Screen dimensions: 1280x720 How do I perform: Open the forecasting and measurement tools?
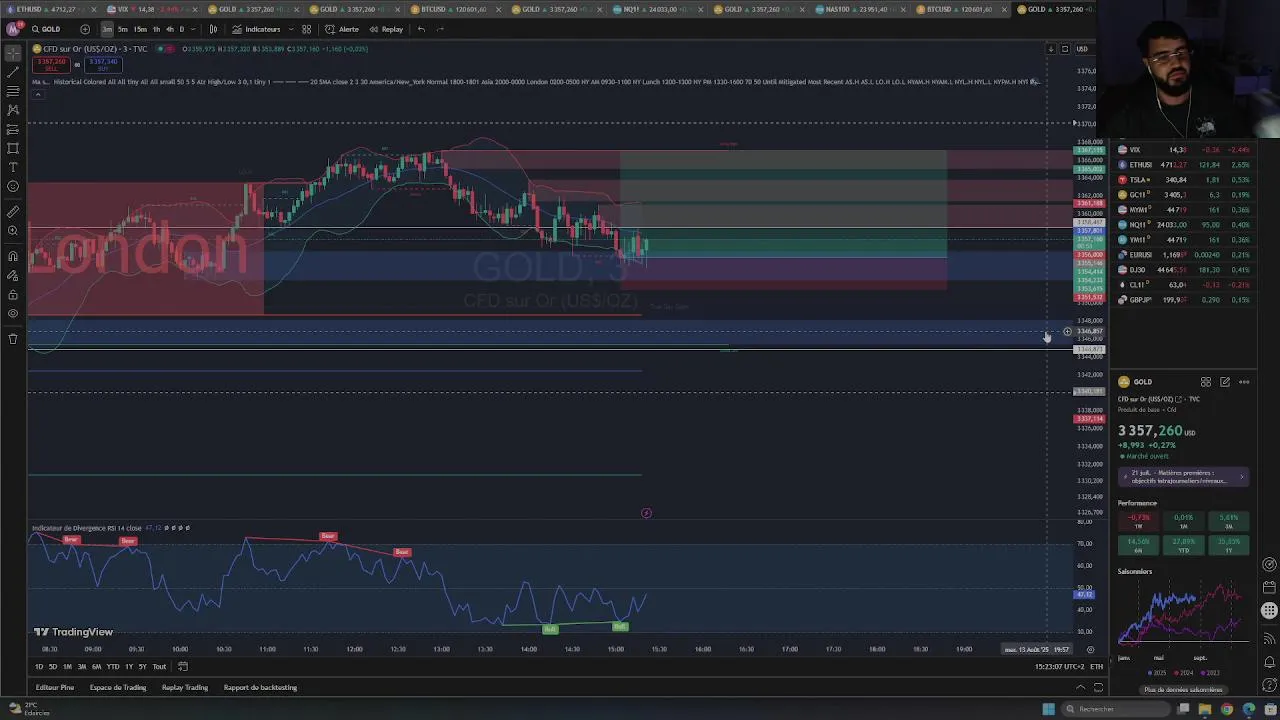(x=13, y=129)
